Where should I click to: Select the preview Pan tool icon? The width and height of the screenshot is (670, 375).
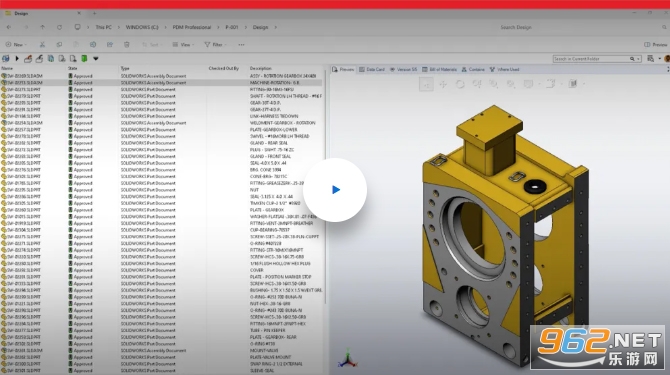pyautogui.click(x=443, y=84)
